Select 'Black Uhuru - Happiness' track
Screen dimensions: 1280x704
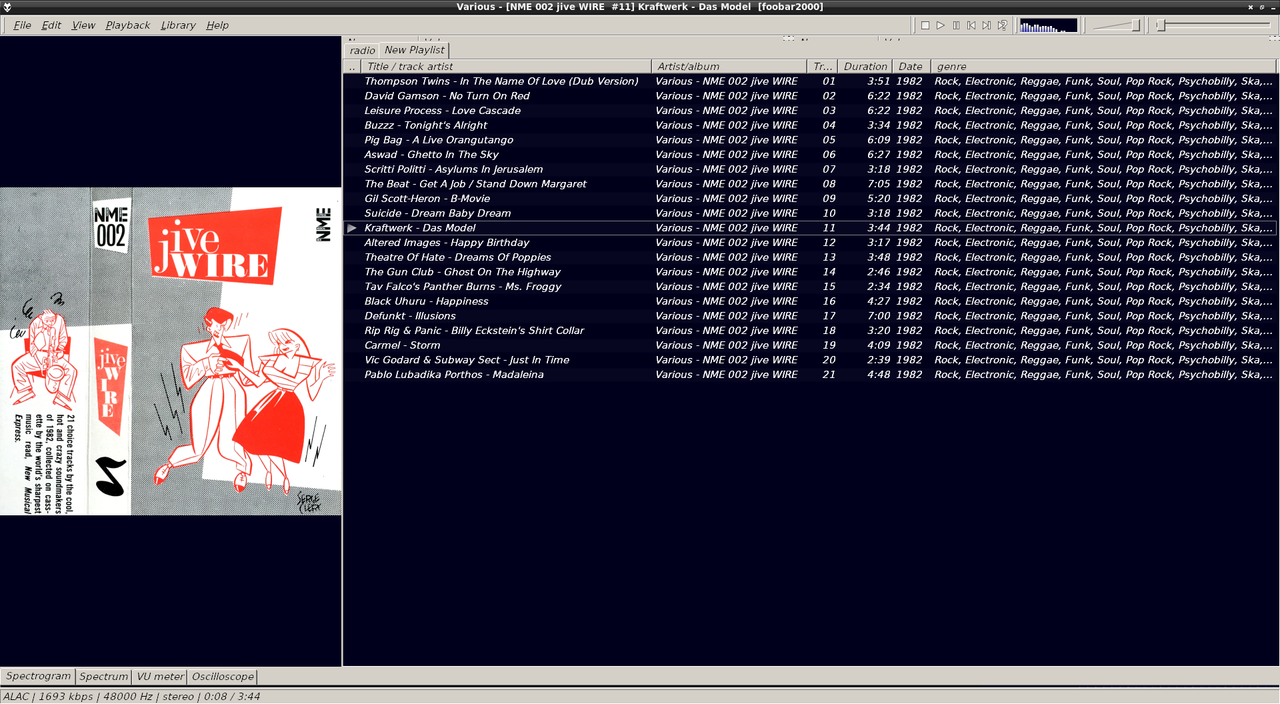426,301
